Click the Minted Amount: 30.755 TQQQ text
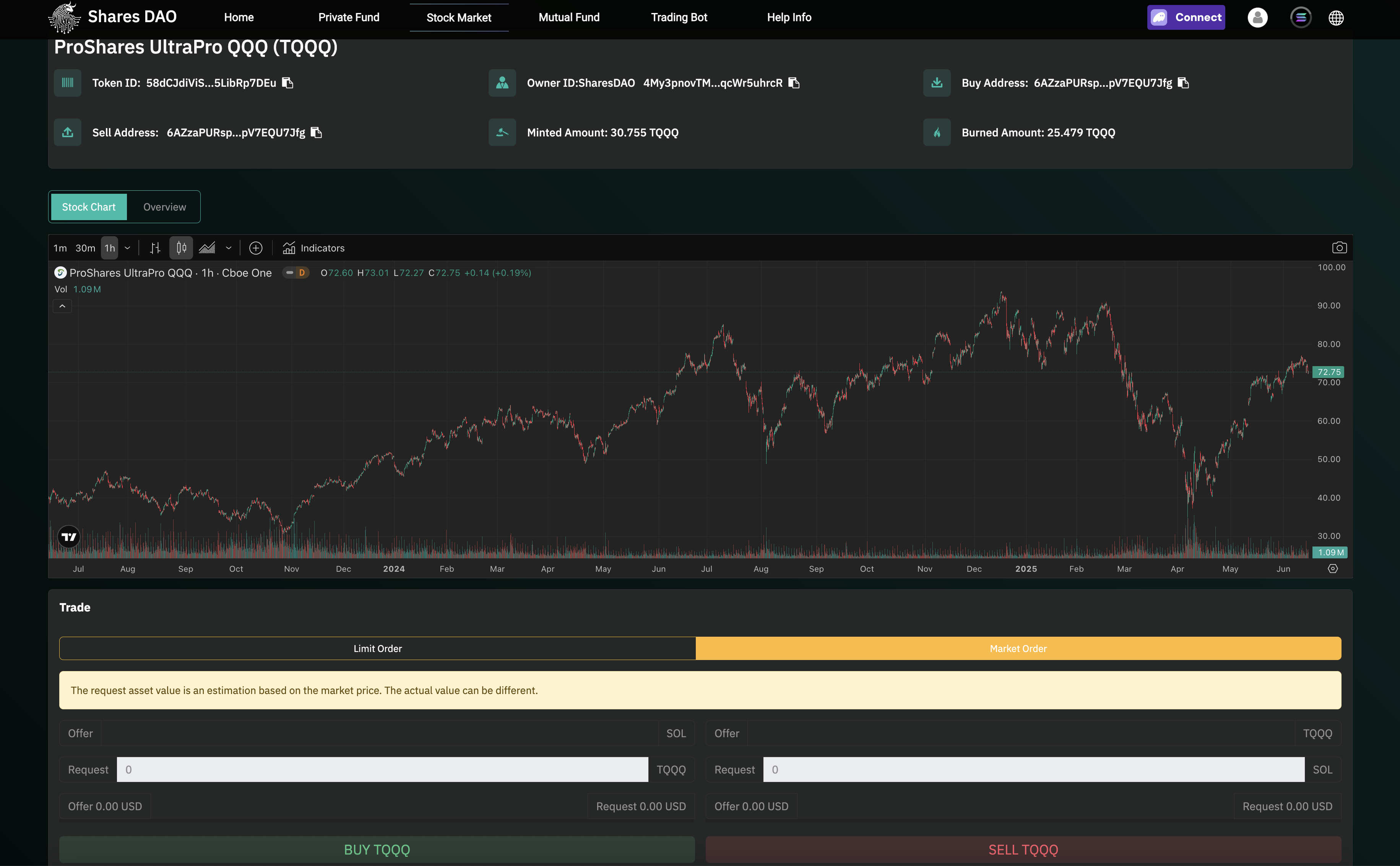The height and width of the screenshot is (866, 1400). pos(603,132)
